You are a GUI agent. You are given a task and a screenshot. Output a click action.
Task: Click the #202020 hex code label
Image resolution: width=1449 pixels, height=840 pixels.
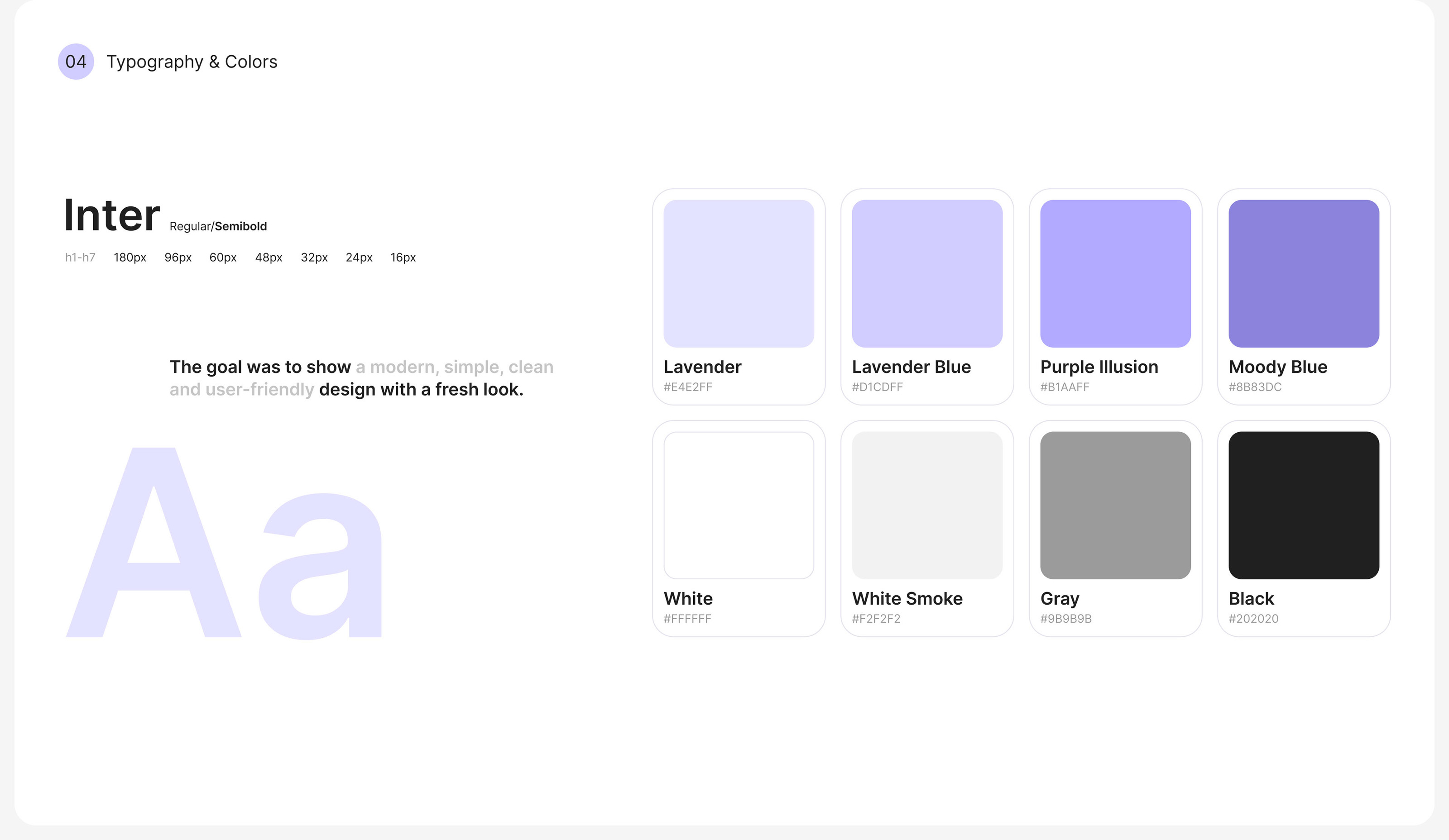[1253, 619]
